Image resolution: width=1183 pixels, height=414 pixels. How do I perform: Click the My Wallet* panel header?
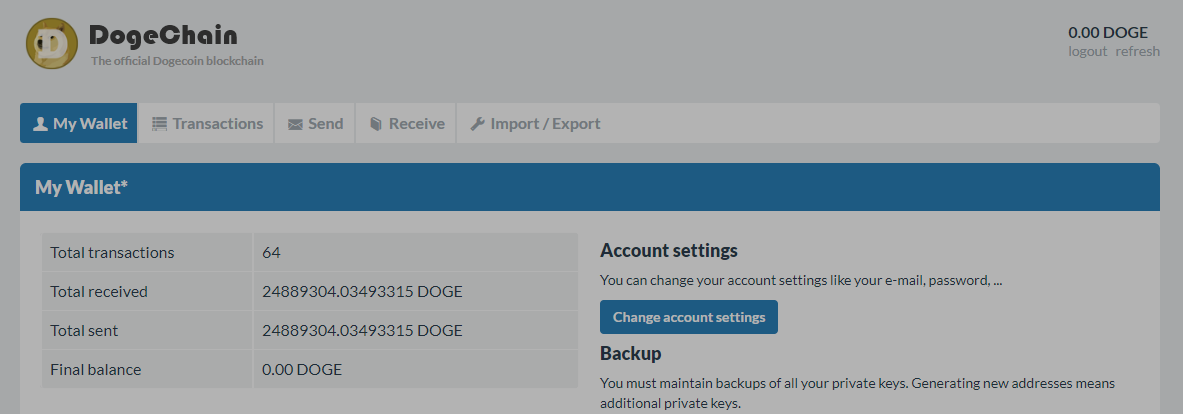589,187
